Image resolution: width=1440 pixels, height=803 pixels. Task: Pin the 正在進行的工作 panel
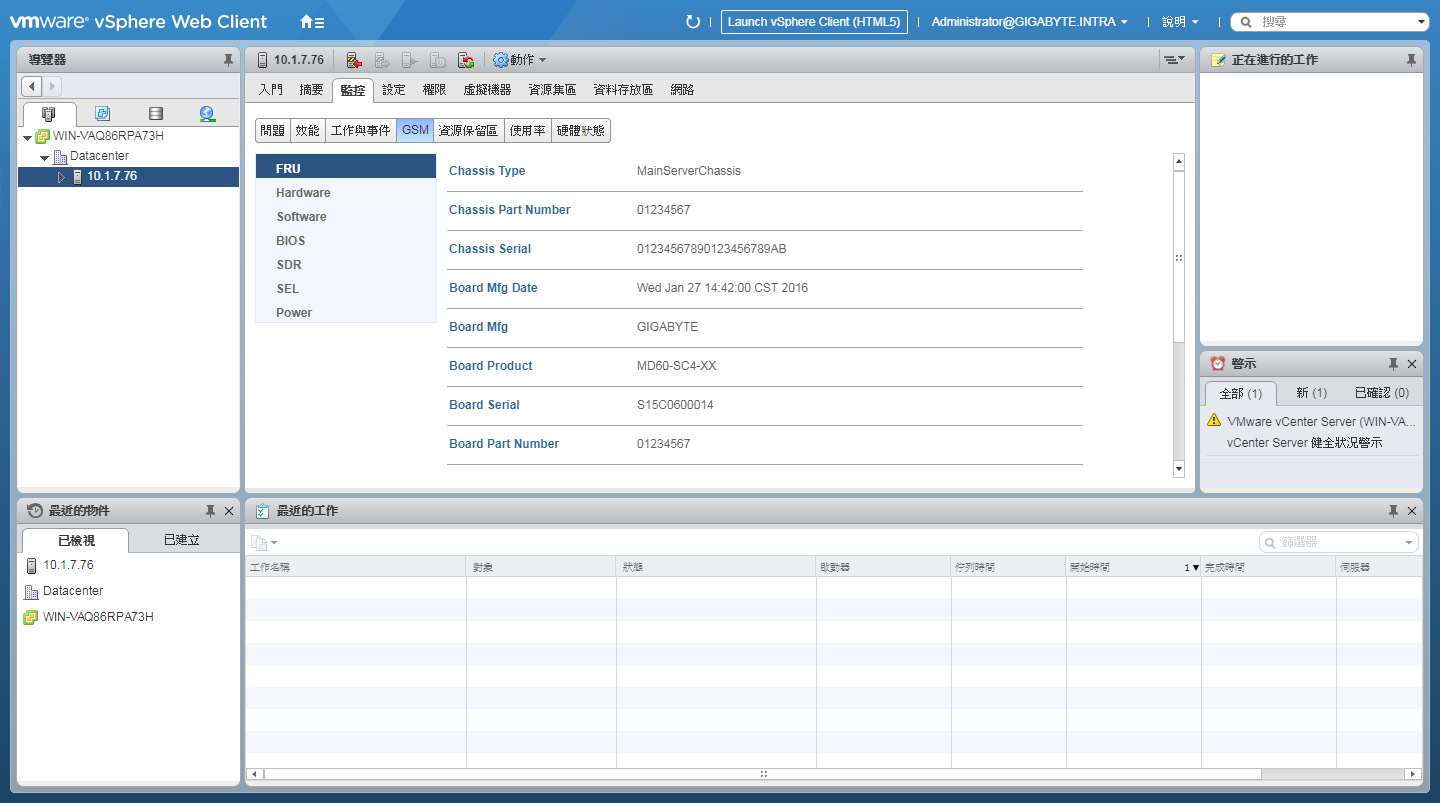[1411, 60]
